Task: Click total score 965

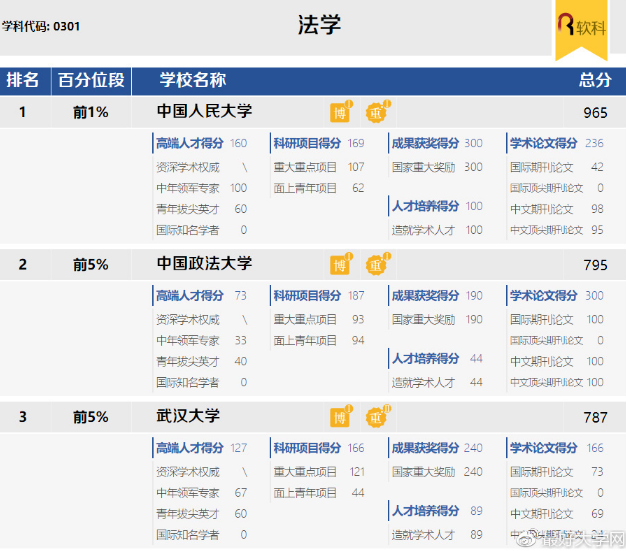Action: pyautogui.click(x=595, y=113)
